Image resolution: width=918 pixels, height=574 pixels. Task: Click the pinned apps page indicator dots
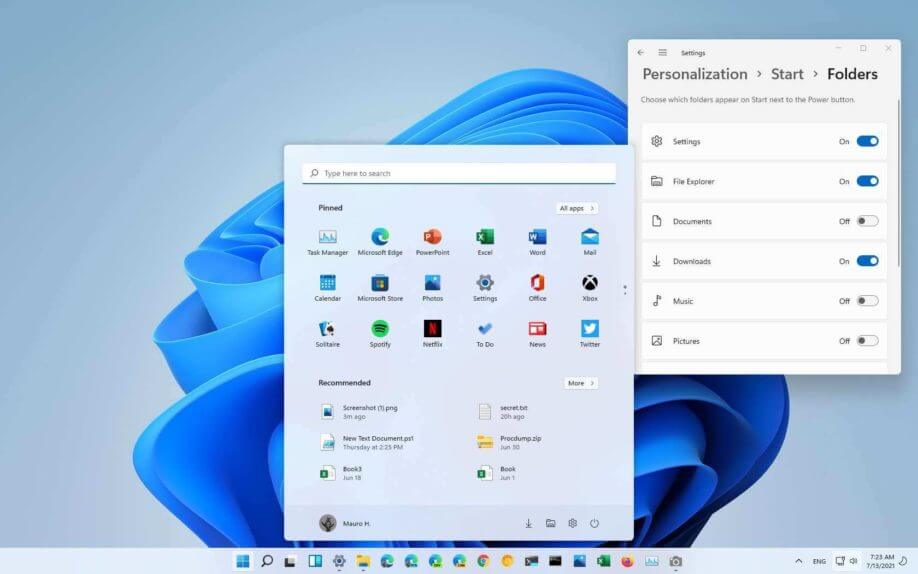click(625, 289)
